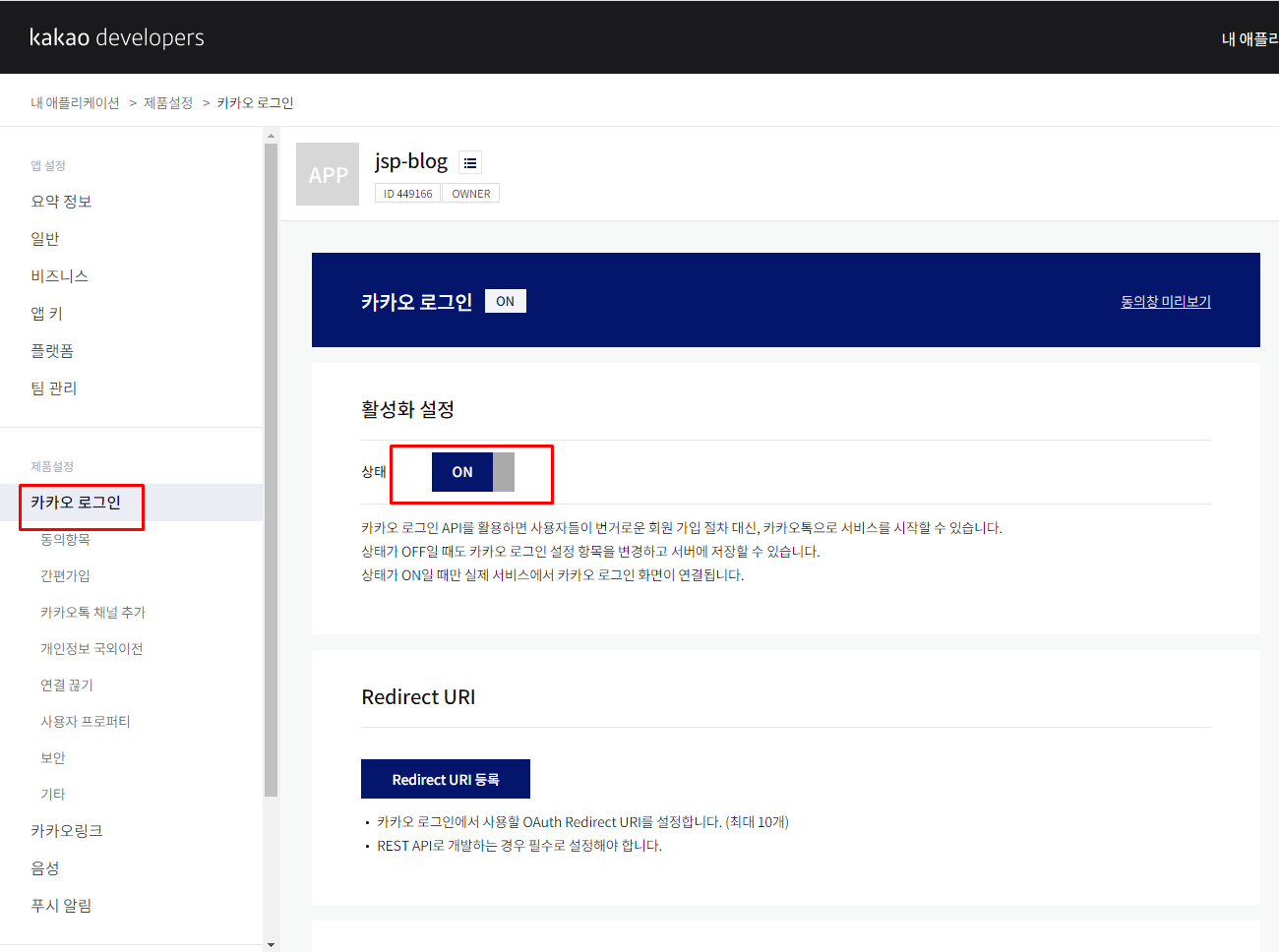Click the sidebar scroll down arrow

pos(271,945)
